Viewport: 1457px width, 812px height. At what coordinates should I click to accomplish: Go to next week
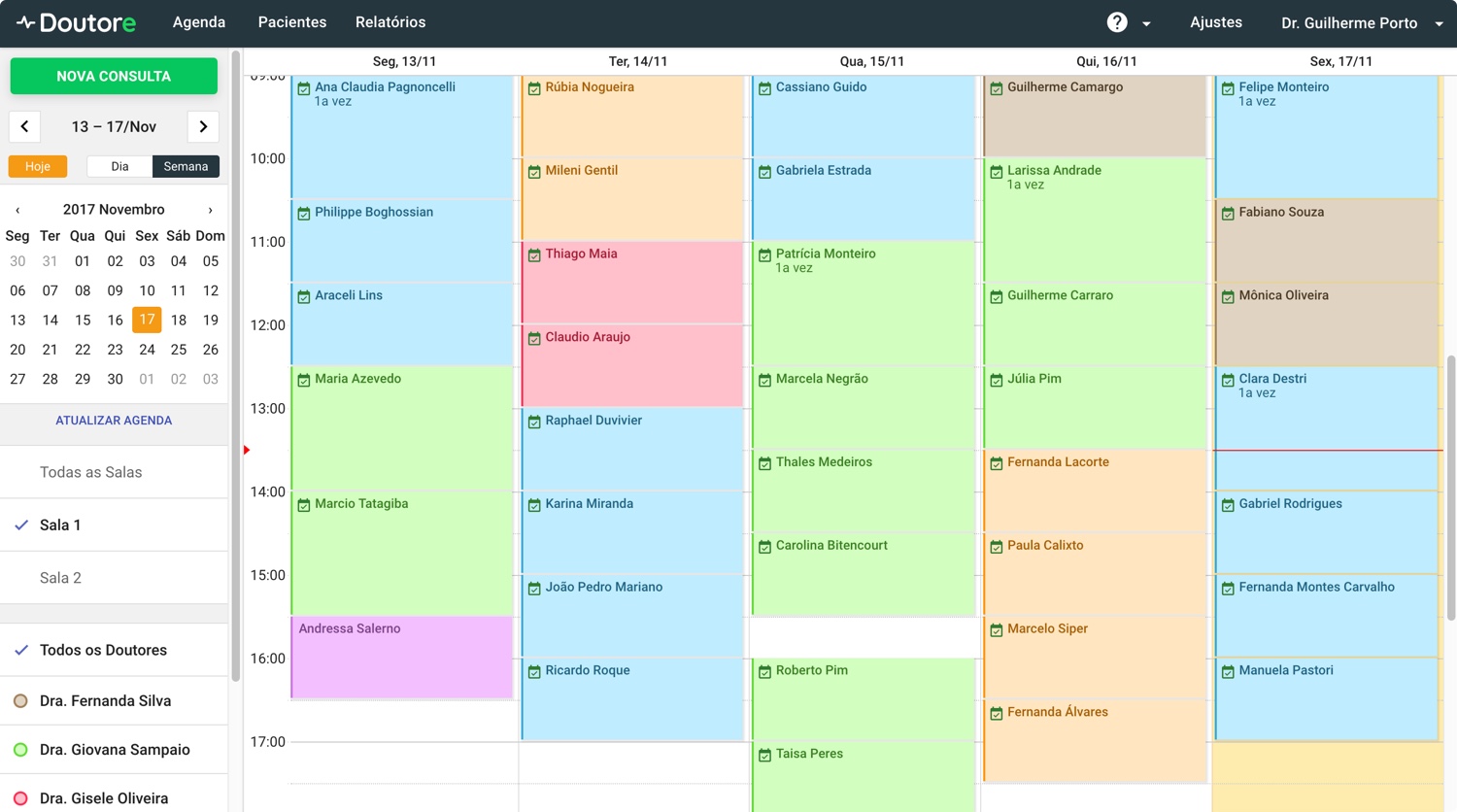point(203,126)
